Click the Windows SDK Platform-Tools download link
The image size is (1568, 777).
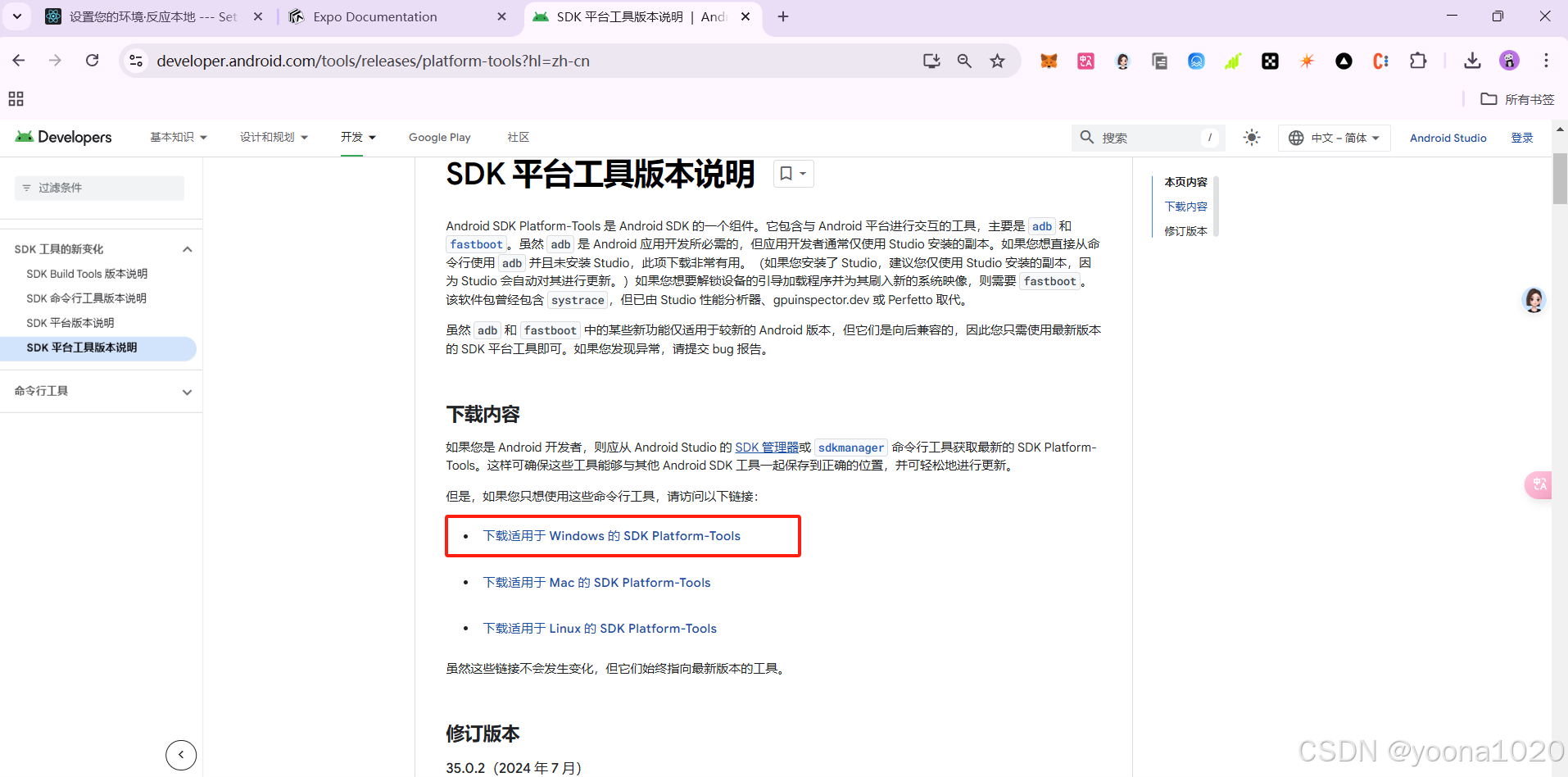611,536
